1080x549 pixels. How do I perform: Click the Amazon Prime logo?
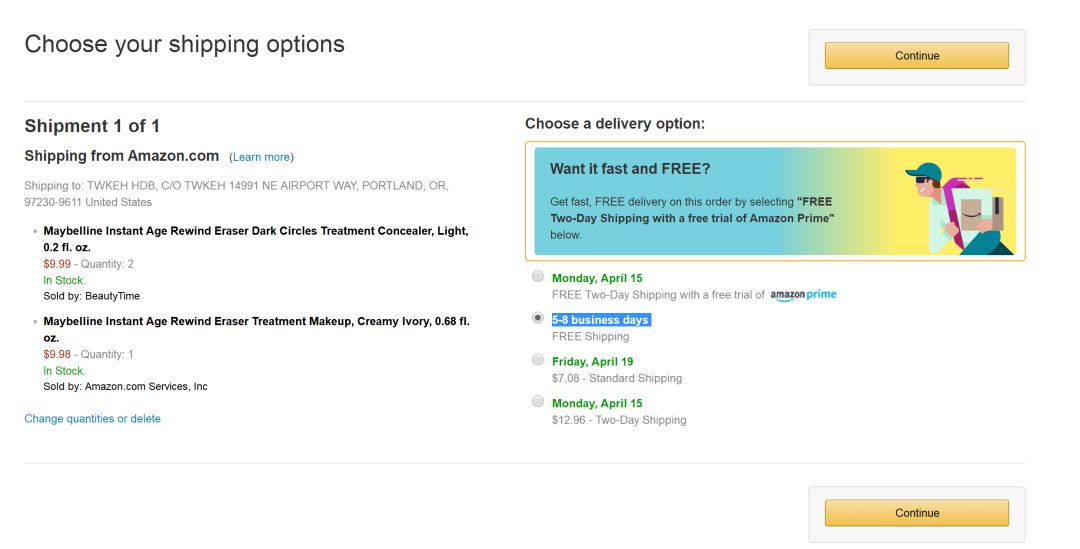click(804, 295)
